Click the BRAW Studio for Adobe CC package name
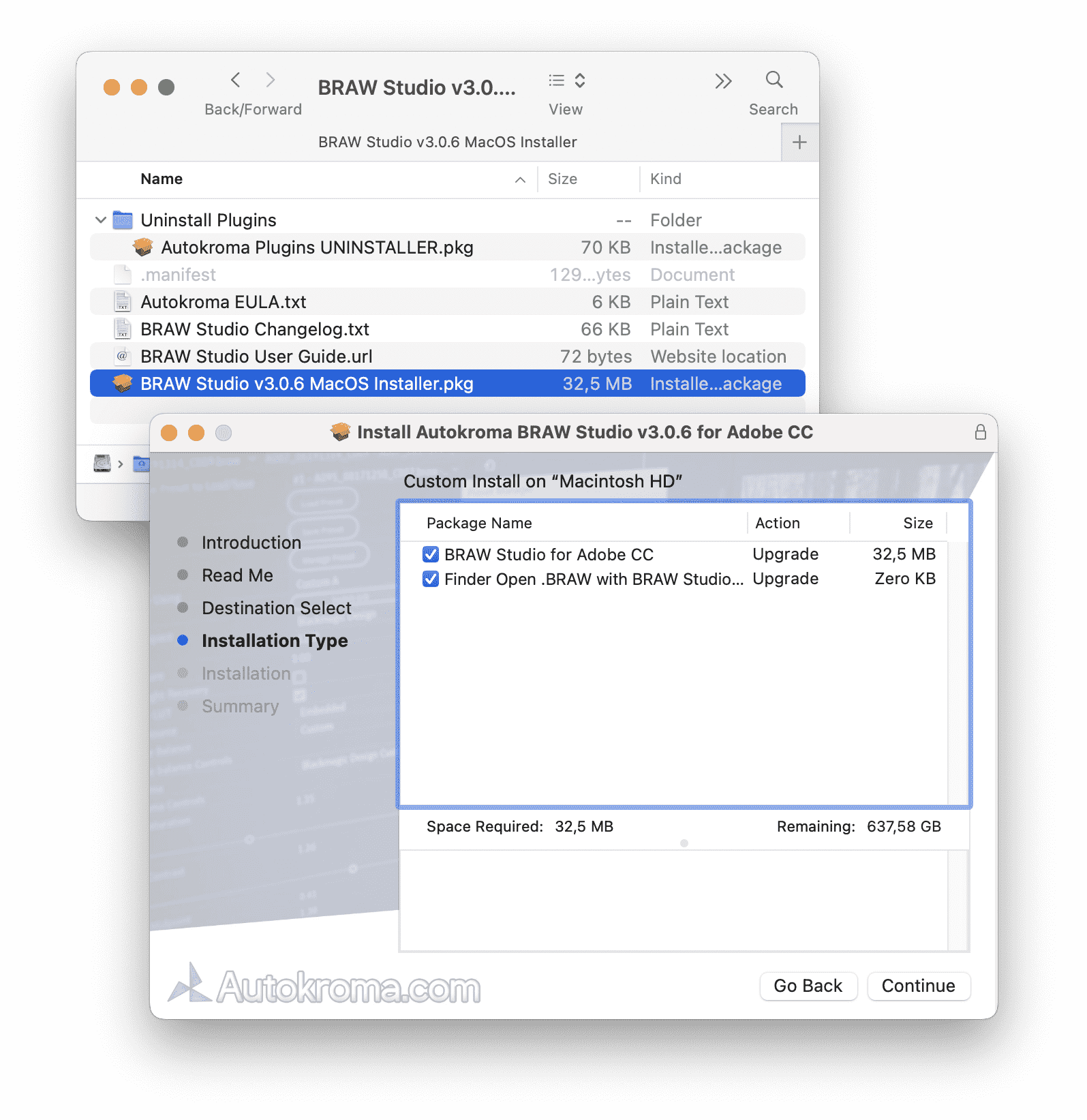Screen dimensions: 1087x1120 coord(549,554)
